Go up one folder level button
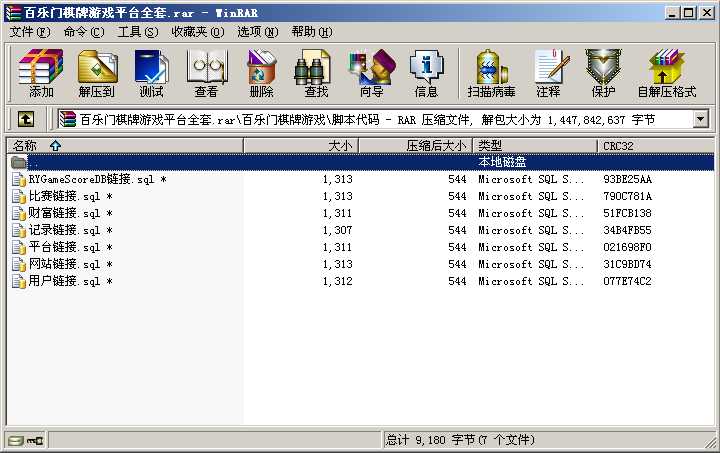This screenshot has height=453, width=720. [26, 119]
